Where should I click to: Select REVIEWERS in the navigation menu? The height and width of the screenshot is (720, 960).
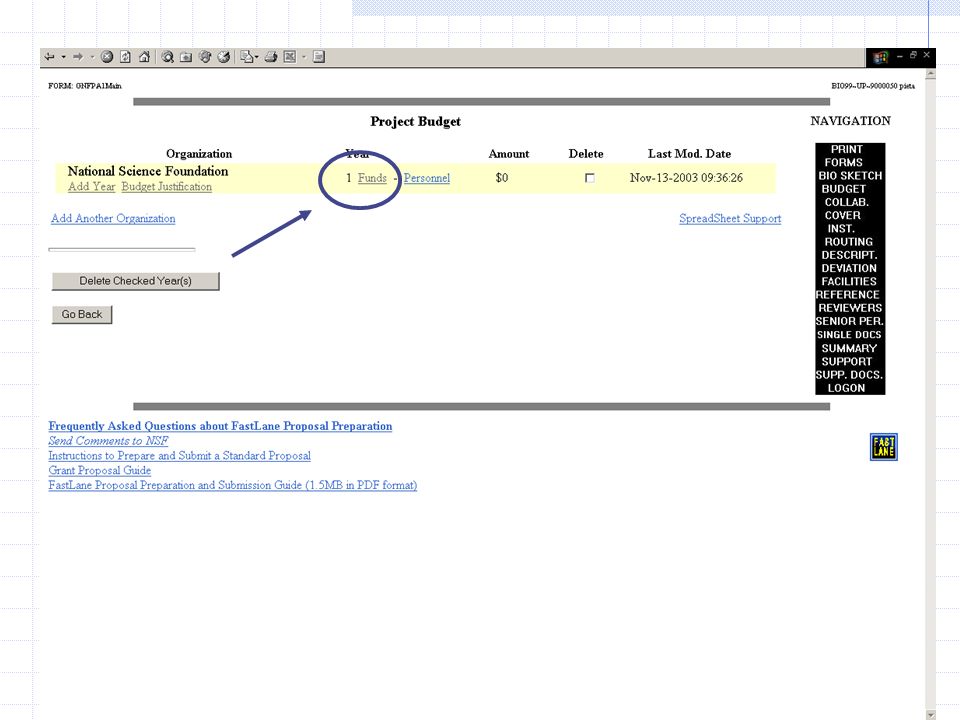point(850,308)
